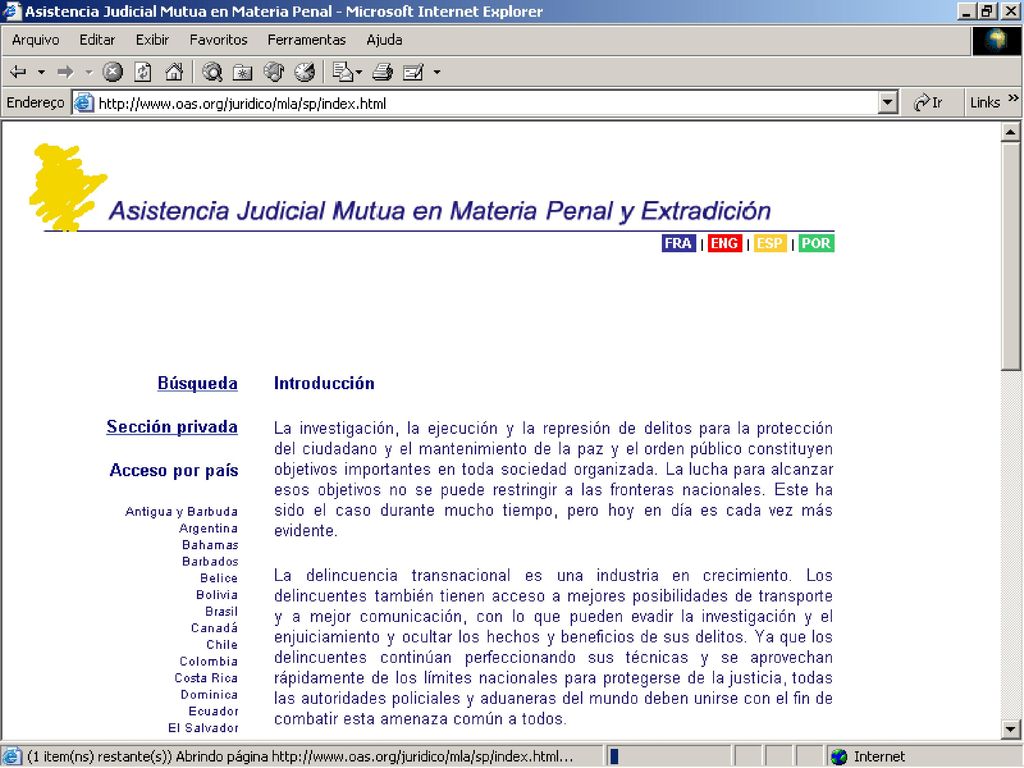Viewport: 1024px width, 768px height.
Task: Select Barbados in country list
Action: point(210,562)
